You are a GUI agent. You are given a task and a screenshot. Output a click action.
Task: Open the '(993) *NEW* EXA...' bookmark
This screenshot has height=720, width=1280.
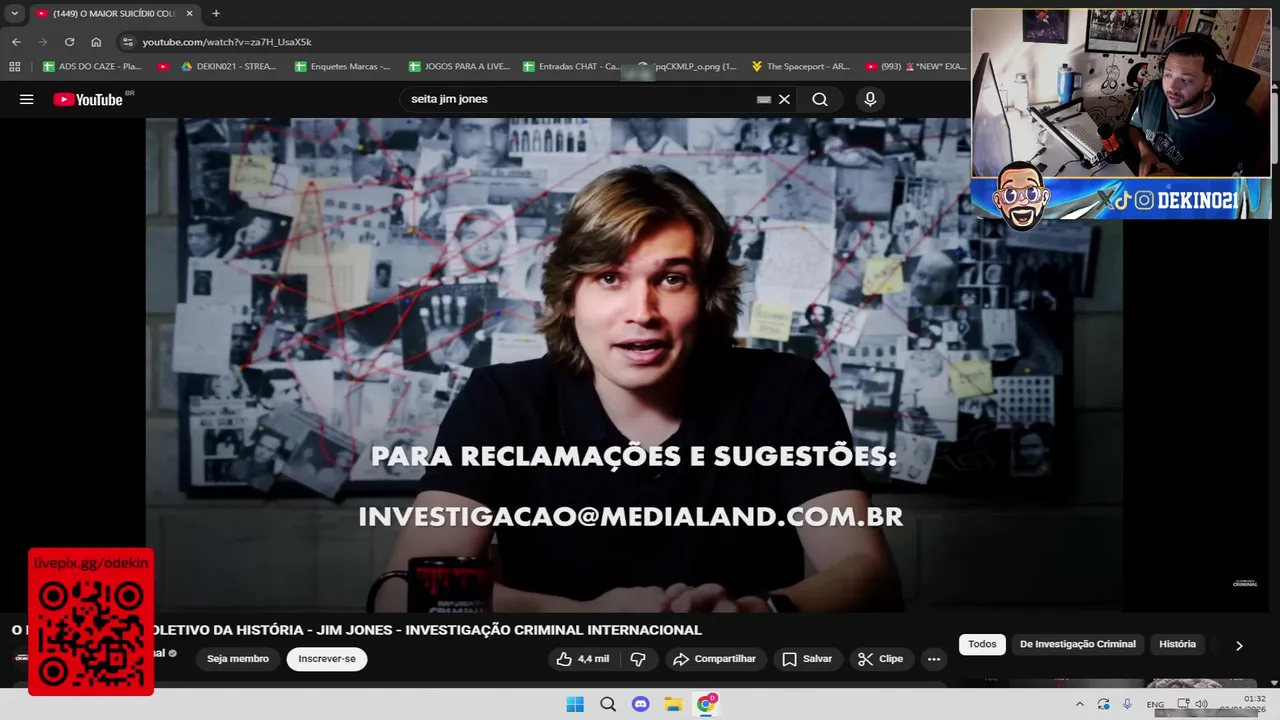point(916,67)
